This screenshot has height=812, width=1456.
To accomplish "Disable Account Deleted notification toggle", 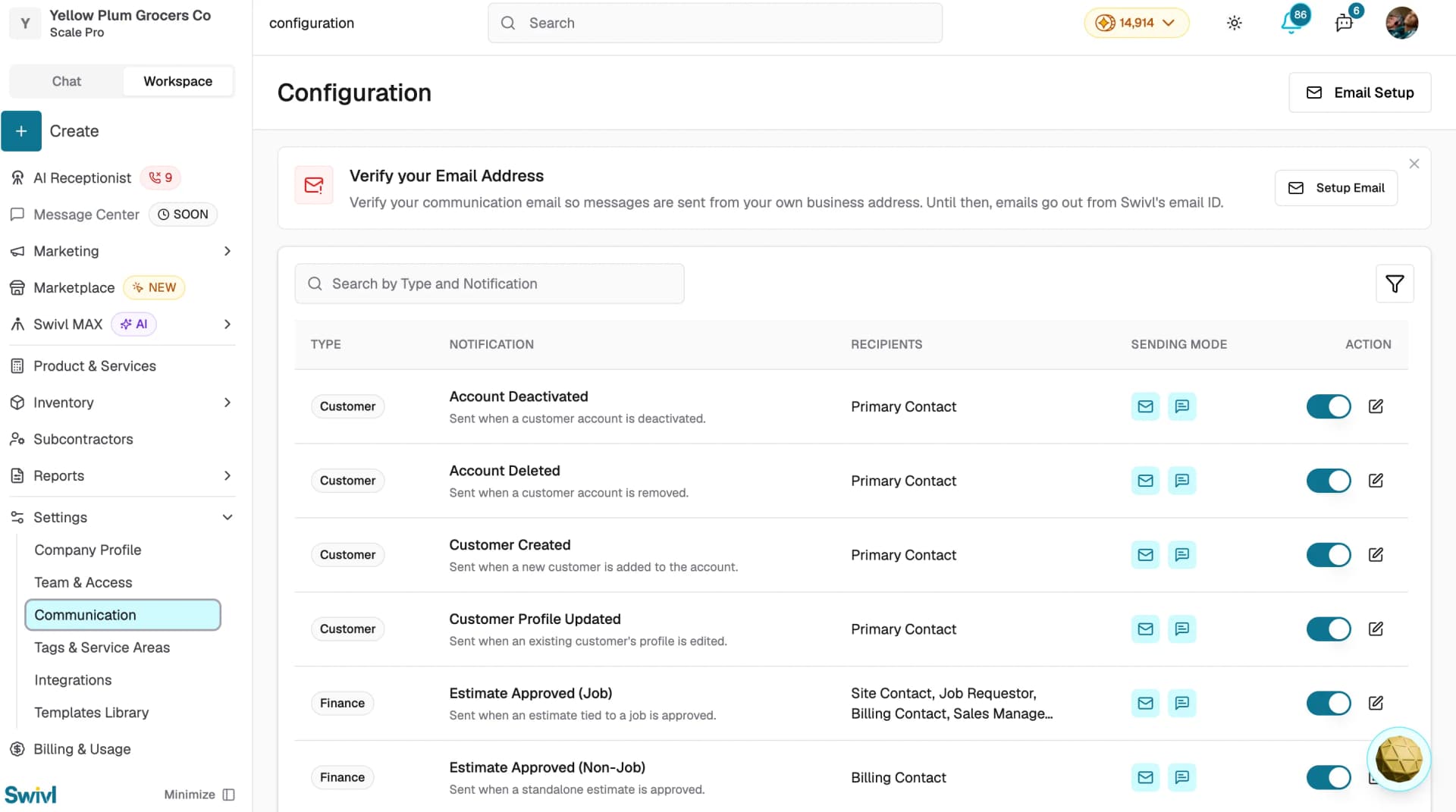I will tap(1329, 481).
